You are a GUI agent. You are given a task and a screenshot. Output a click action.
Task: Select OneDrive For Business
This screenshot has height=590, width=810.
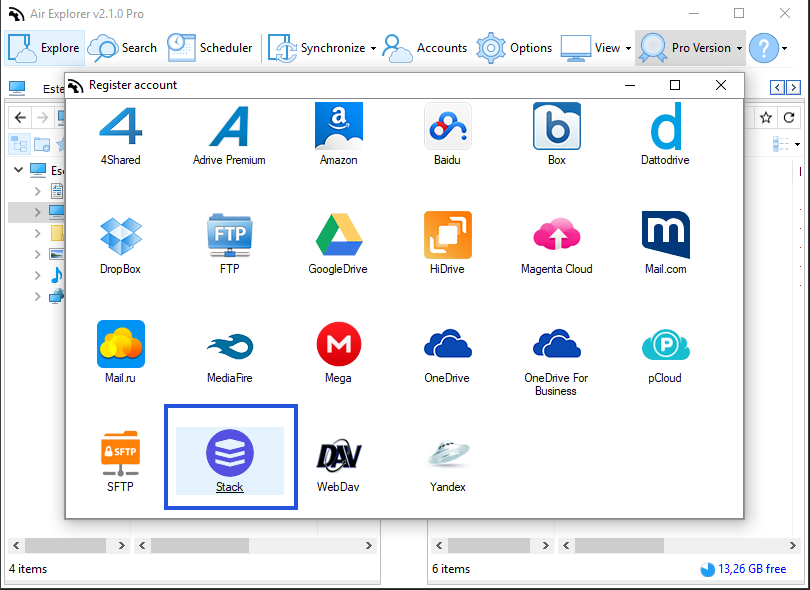pyautogui.click(x=556, y=345)
